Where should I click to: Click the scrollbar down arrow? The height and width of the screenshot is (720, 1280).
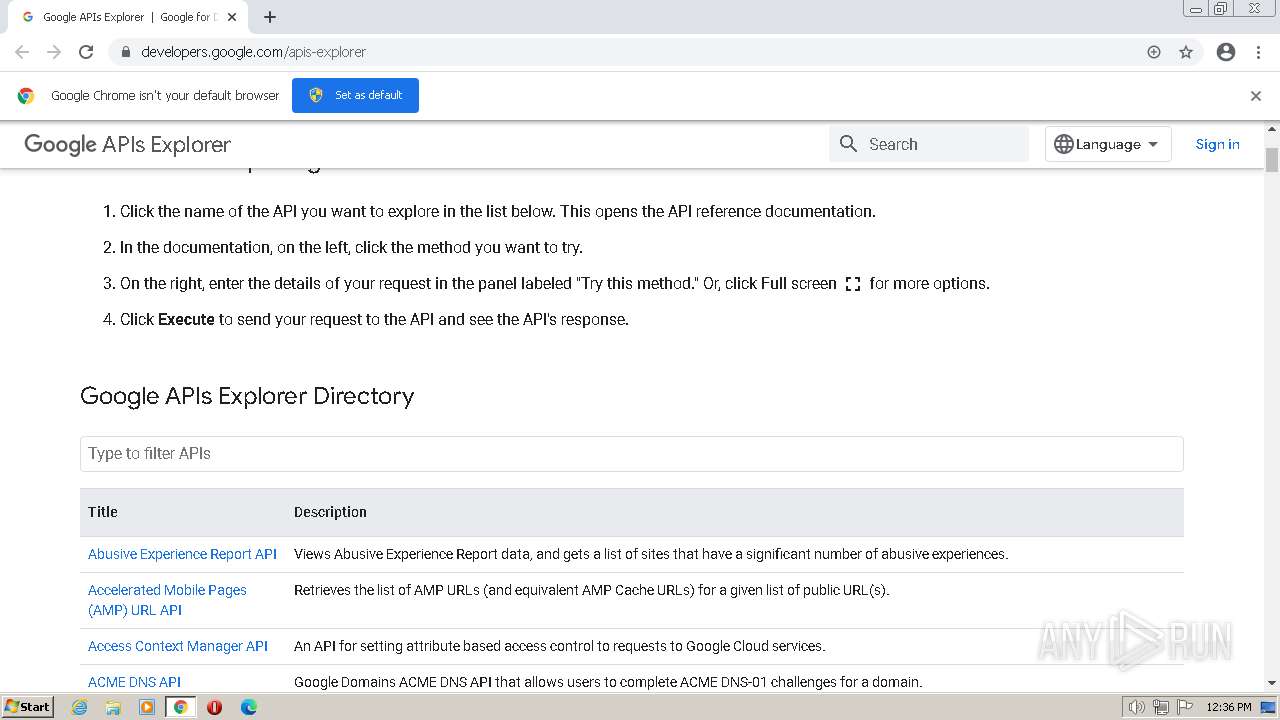pyautogui.click(x=1272, y=682)
